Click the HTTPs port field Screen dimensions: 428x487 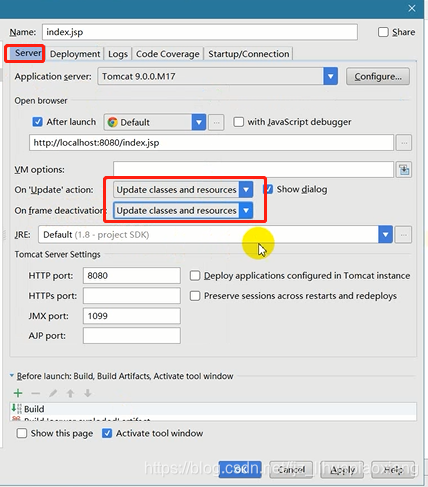(x=132, y=296)
